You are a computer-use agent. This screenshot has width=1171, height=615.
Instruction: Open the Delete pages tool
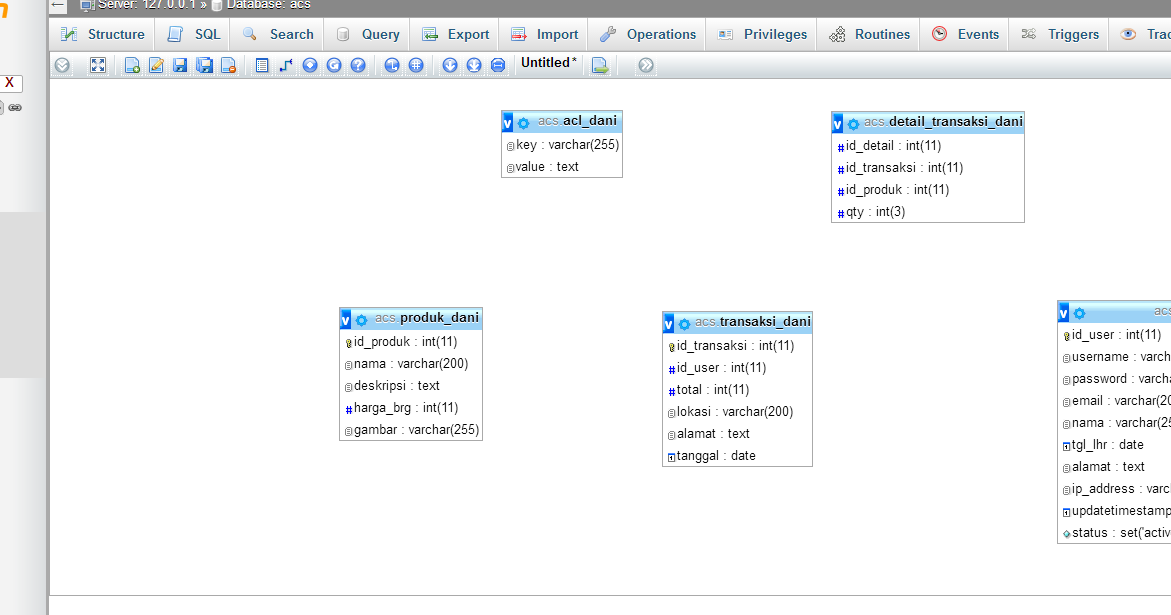tap(226, 65)
